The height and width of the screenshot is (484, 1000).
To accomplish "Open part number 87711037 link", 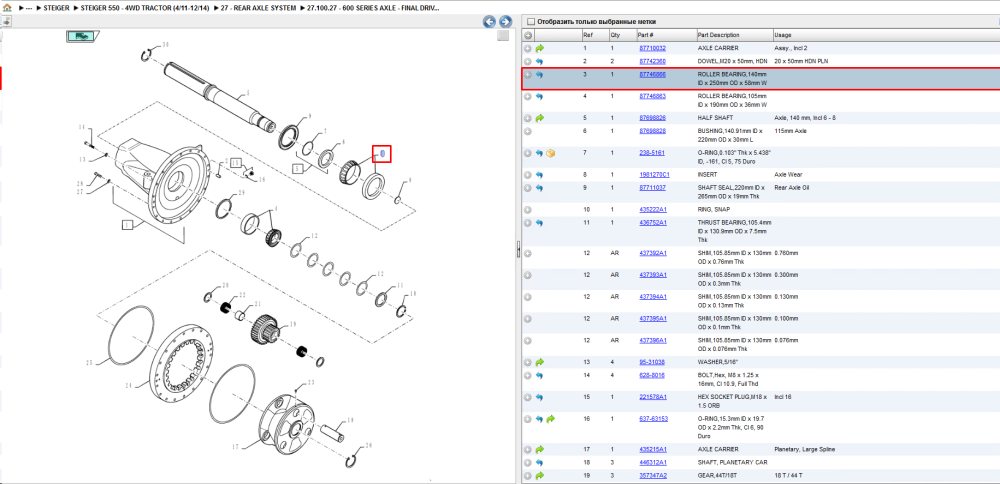I will pyautogui.click(x=652, y=188).
